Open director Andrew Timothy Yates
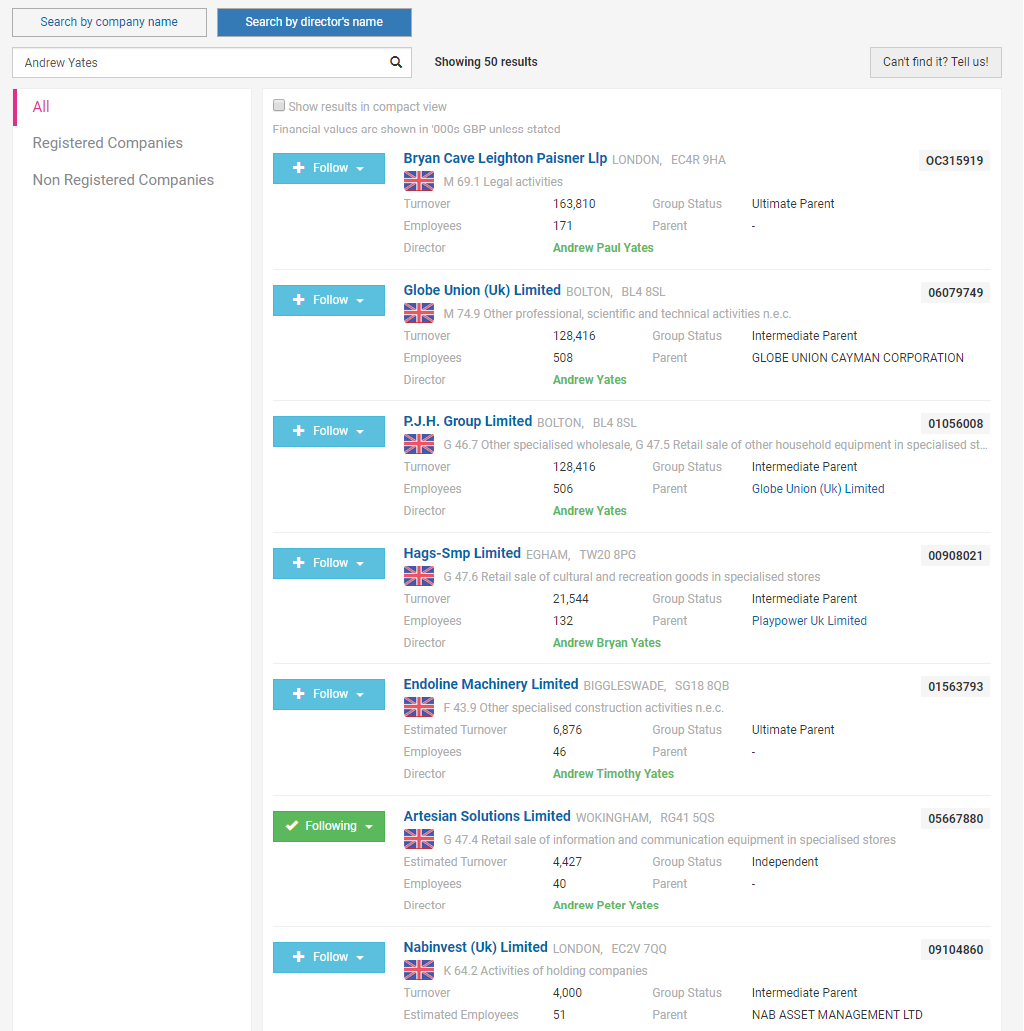This screenshot has height=1031, width=1024. [x=614, y=774]
